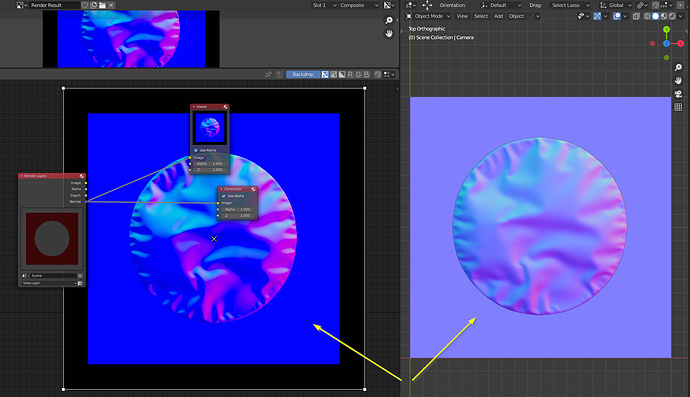Toggle the Backdrop button
The image size is (690, 397).
pos(303,74)
